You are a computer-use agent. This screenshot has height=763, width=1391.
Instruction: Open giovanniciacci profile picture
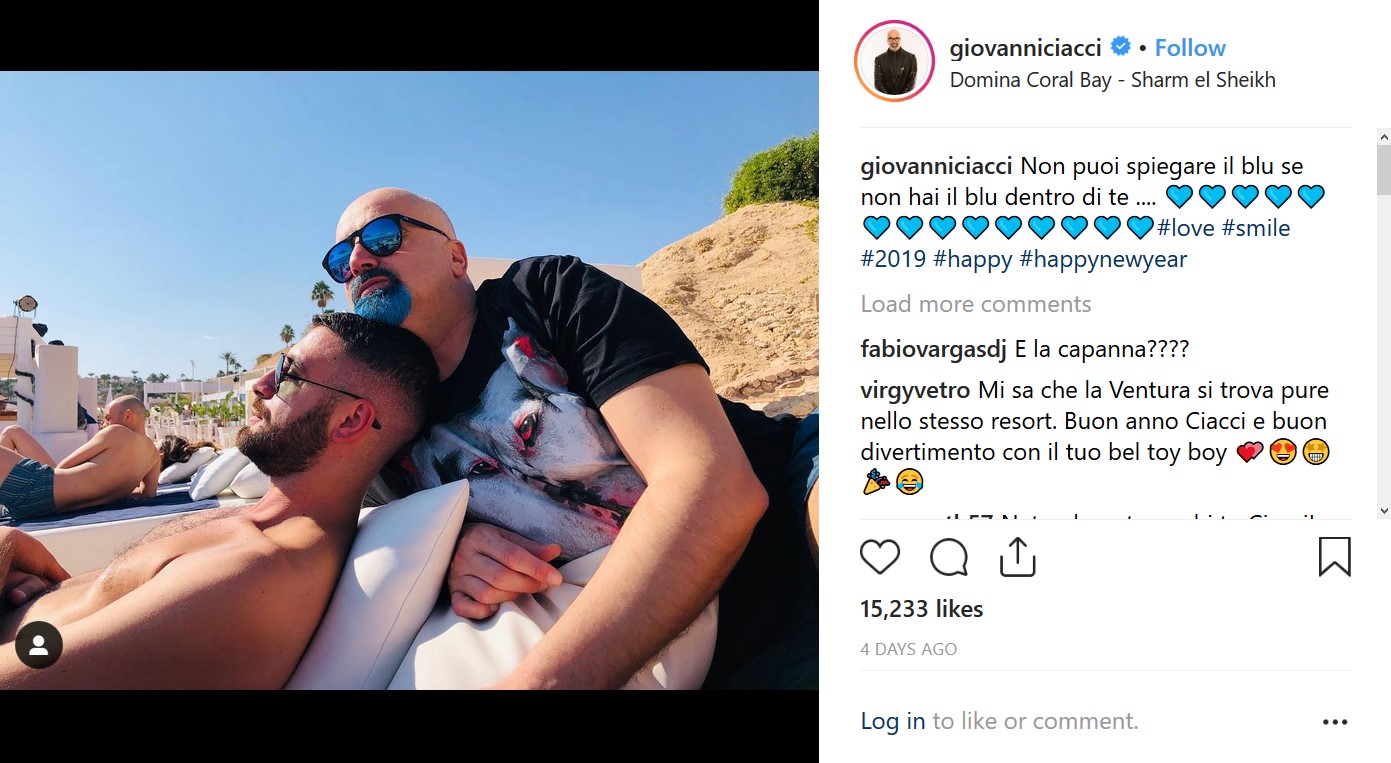pos(894,60)
